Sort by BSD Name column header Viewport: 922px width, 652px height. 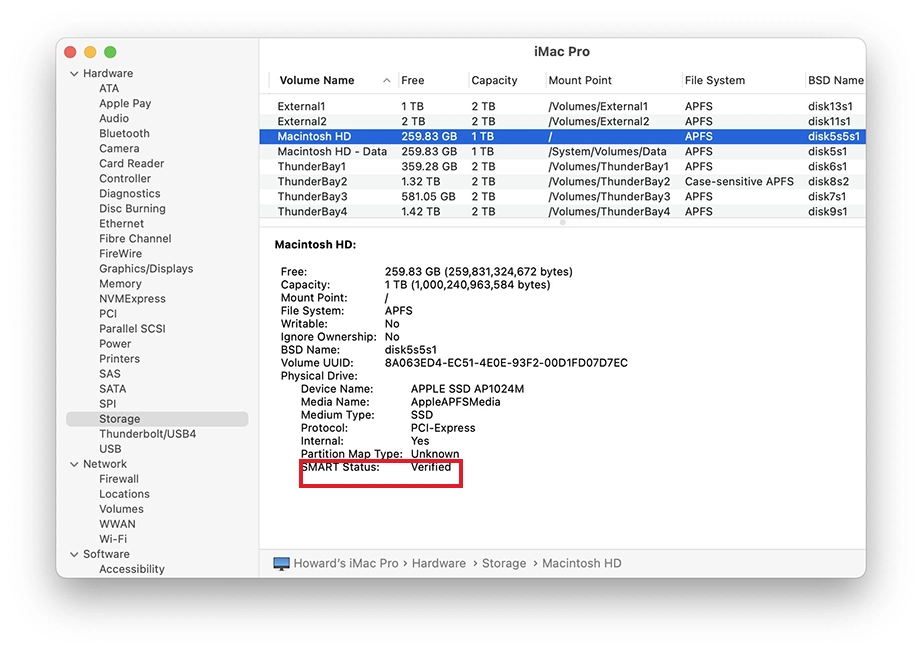click(x=836, y=81)
